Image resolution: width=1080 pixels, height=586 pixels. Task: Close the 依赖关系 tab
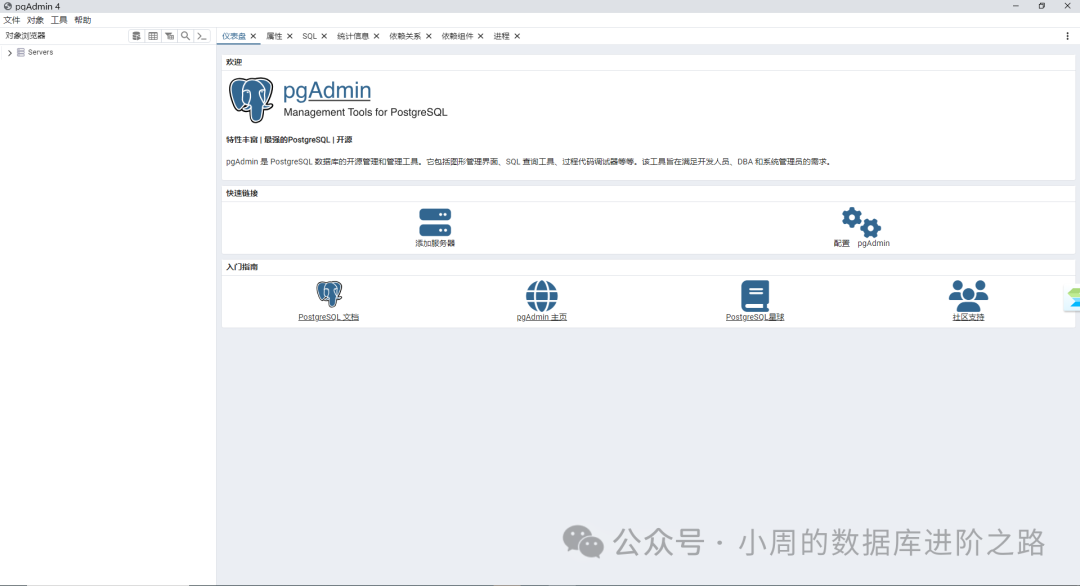pyautogui.click(x=427, y=35)
